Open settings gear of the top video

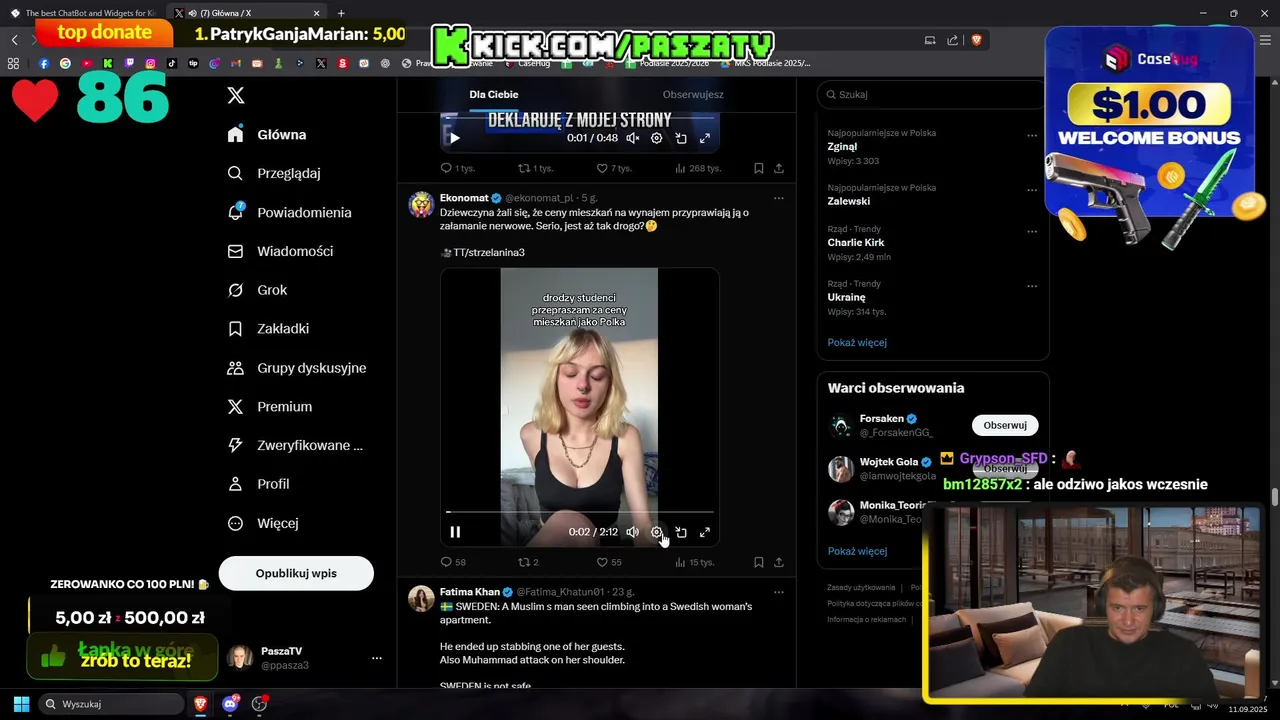(x=656, y=138)
